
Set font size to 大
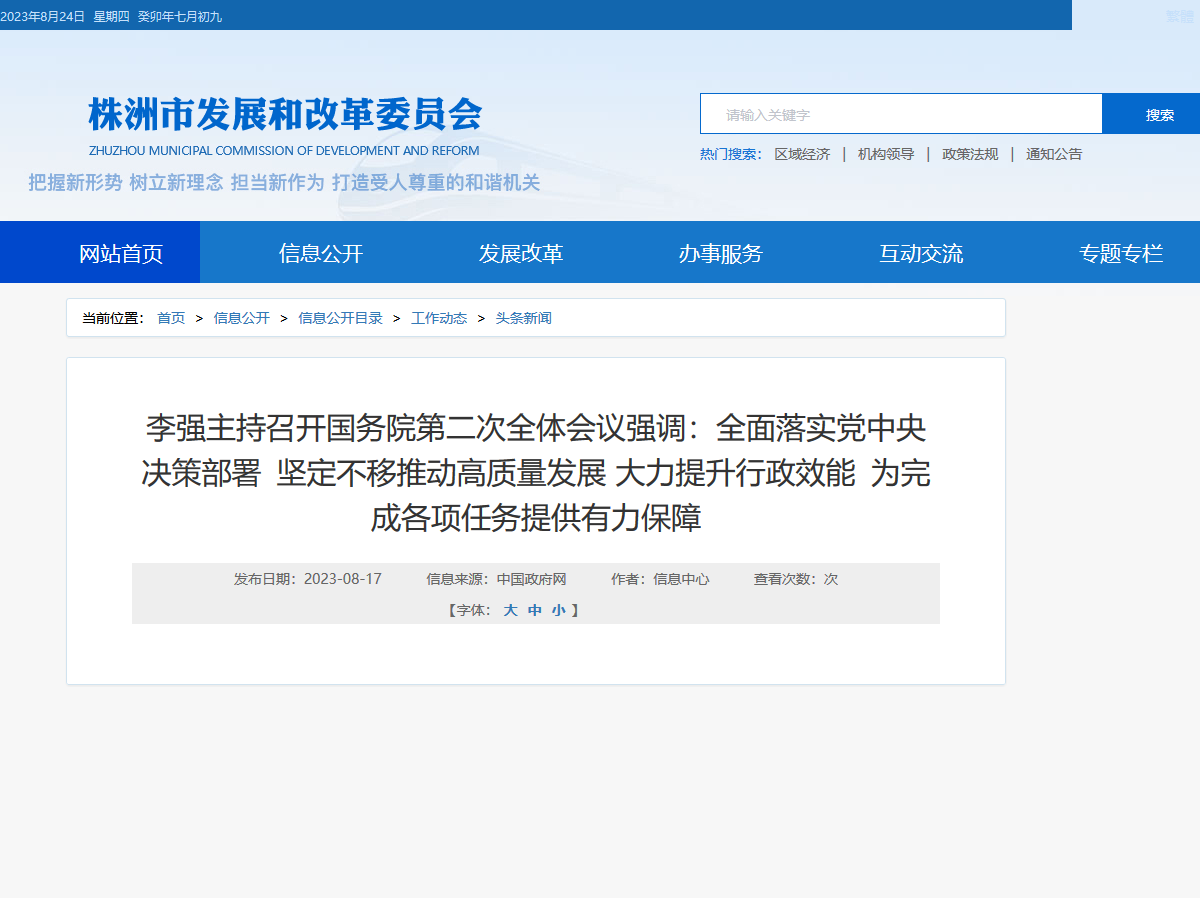coord(510,609)
